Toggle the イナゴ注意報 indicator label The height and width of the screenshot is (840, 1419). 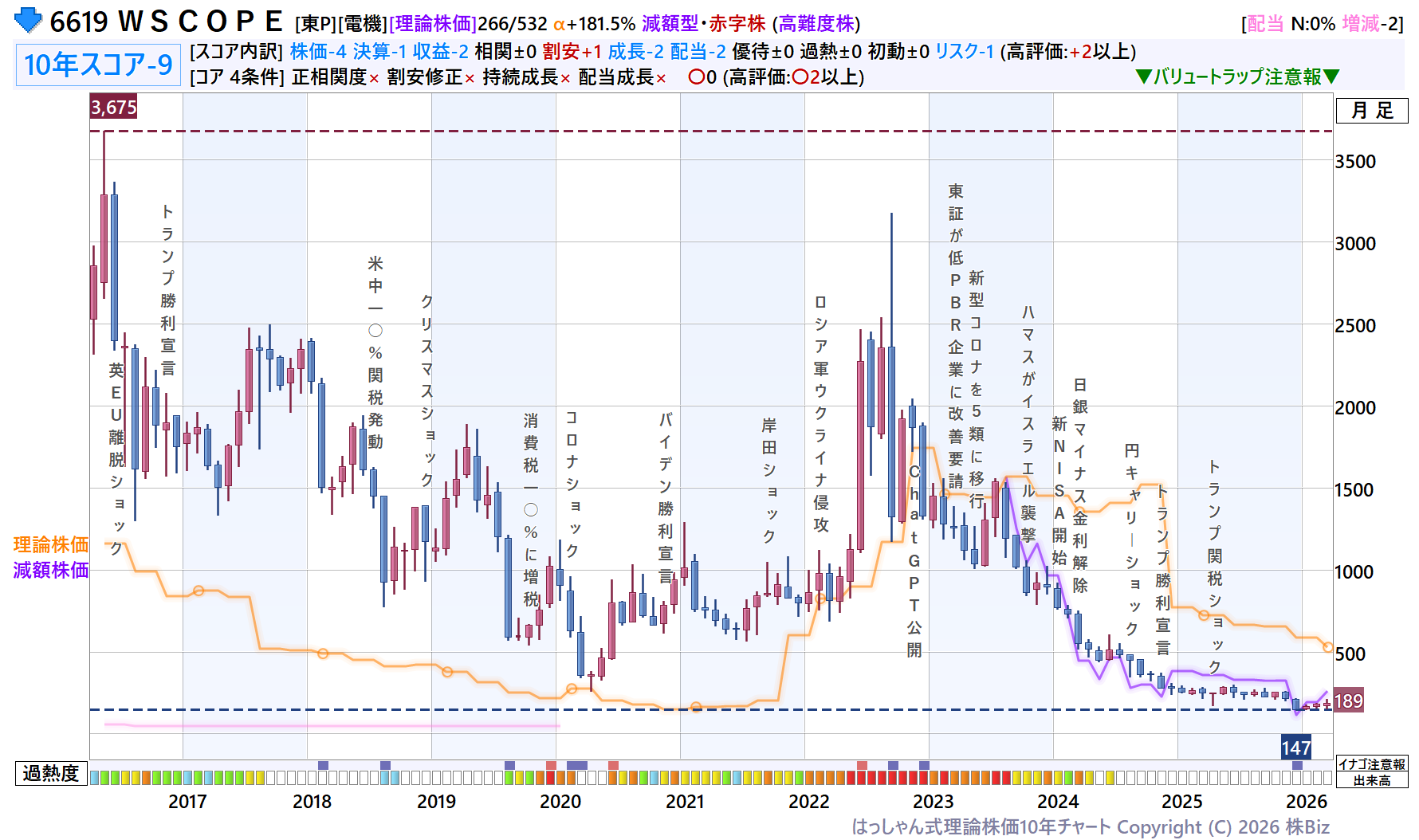(1371, 764)
